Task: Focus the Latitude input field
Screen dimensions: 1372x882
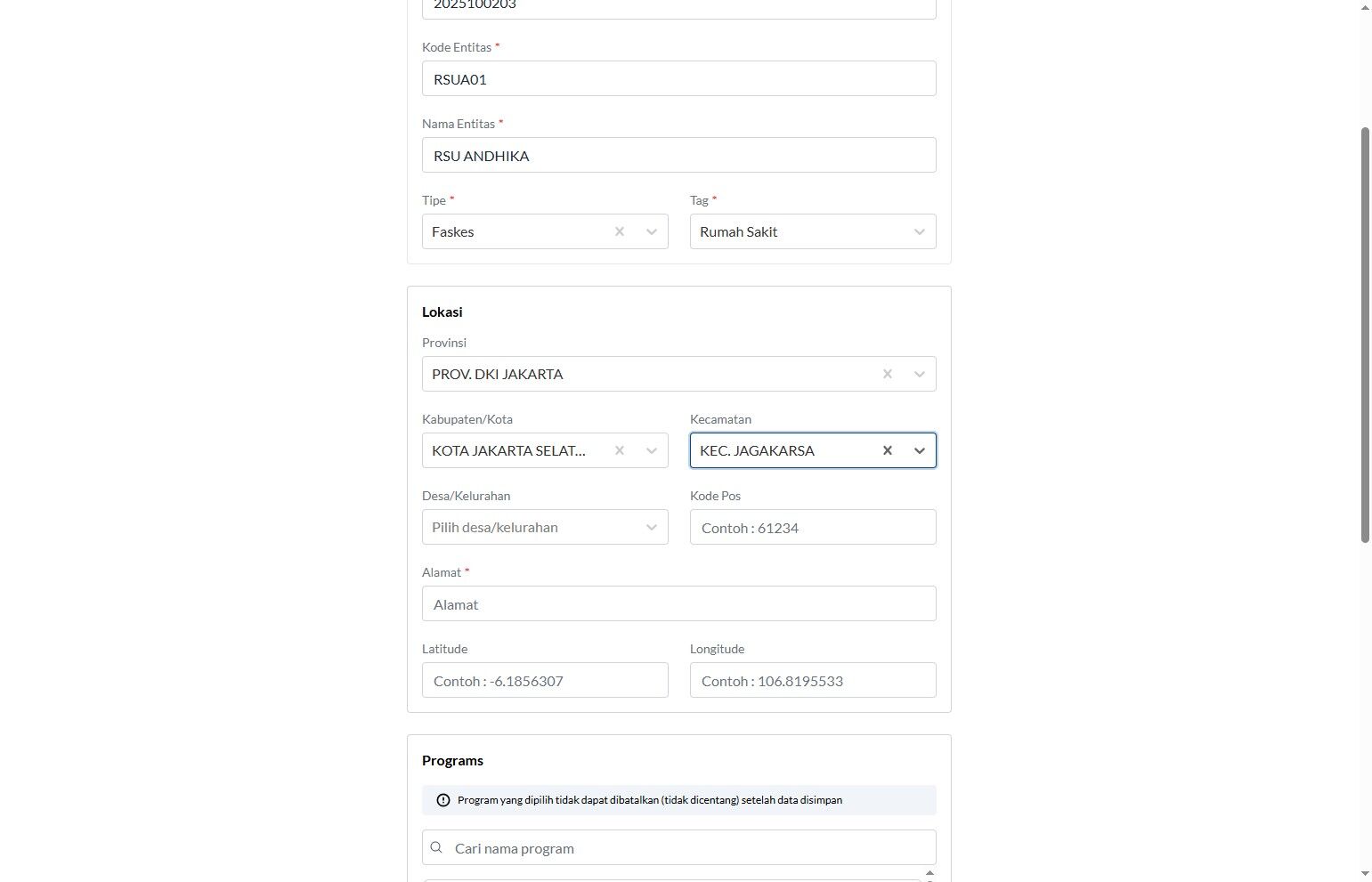Action: click(545, 680)
